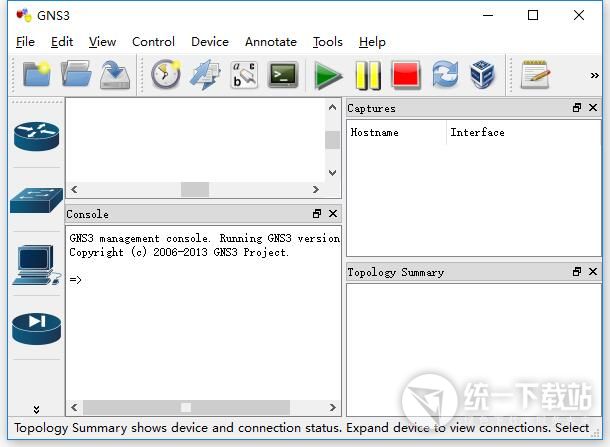This screenshot has width=610, height=447.
Task: Click 'Copyright (c) 2006-2013 GNS3 Project' text
Action: (179, 252)
